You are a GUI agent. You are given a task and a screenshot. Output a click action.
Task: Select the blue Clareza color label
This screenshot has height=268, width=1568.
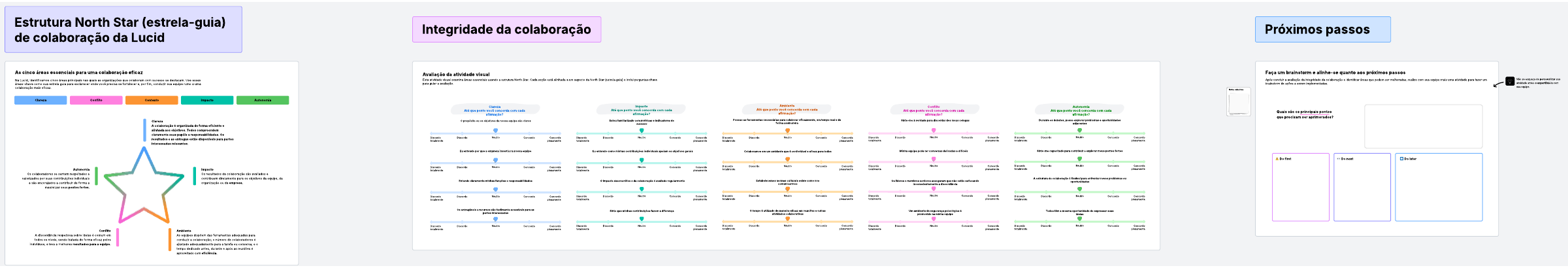(x=41, y=100)
